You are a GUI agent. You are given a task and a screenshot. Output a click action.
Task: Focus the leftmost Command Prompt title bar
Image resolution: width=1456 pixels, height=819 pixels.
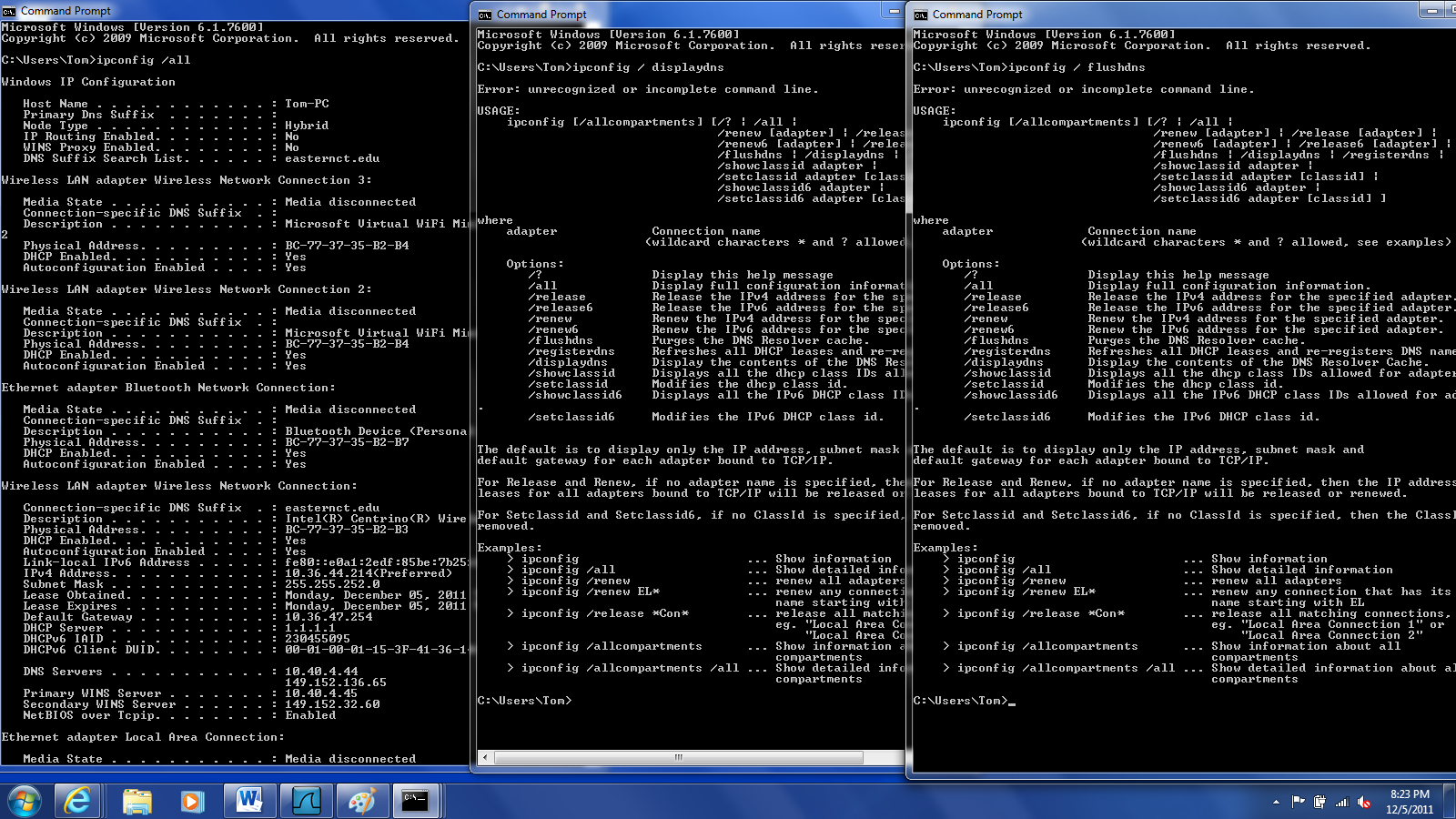(227, 11)
